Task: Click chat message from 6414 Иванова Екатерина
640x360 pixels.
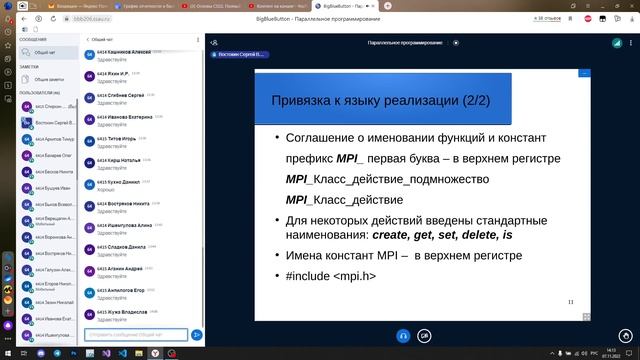Action: point(142,120)
